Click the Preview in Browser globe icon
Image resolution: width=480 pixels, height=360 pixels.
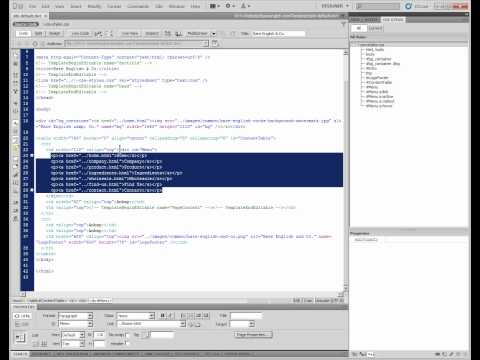click(x=168, y=34)
